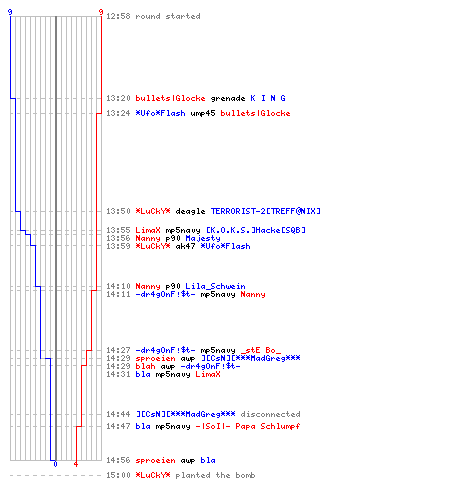Click '-|SoI|- Papa Schlumpf' player name
Screen dimensions: 450x500
click(x=248, y=426)
